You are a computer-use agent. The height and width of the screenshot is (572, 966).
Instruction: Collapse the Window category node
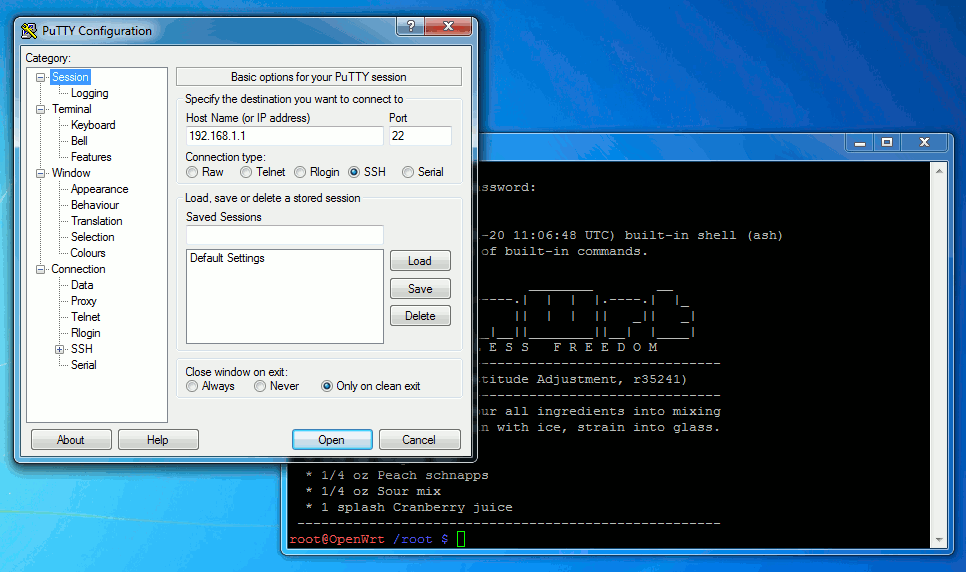[x=41, y=173]
